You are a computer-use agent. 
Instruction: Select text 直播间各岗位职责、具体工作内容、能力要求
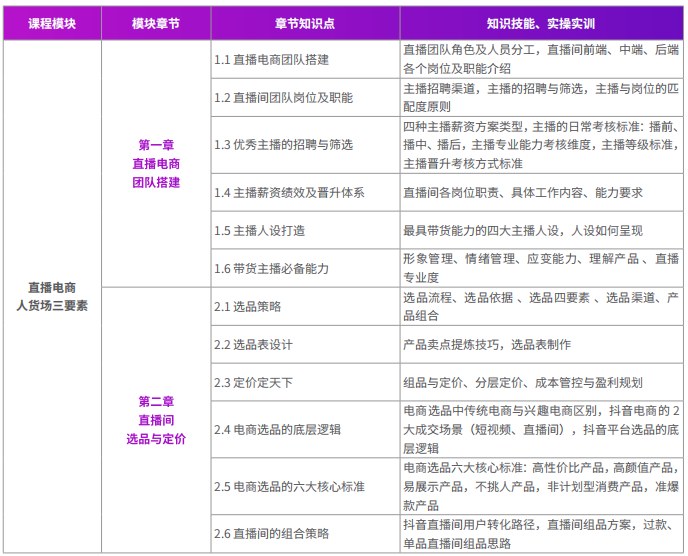coord(523,192)
